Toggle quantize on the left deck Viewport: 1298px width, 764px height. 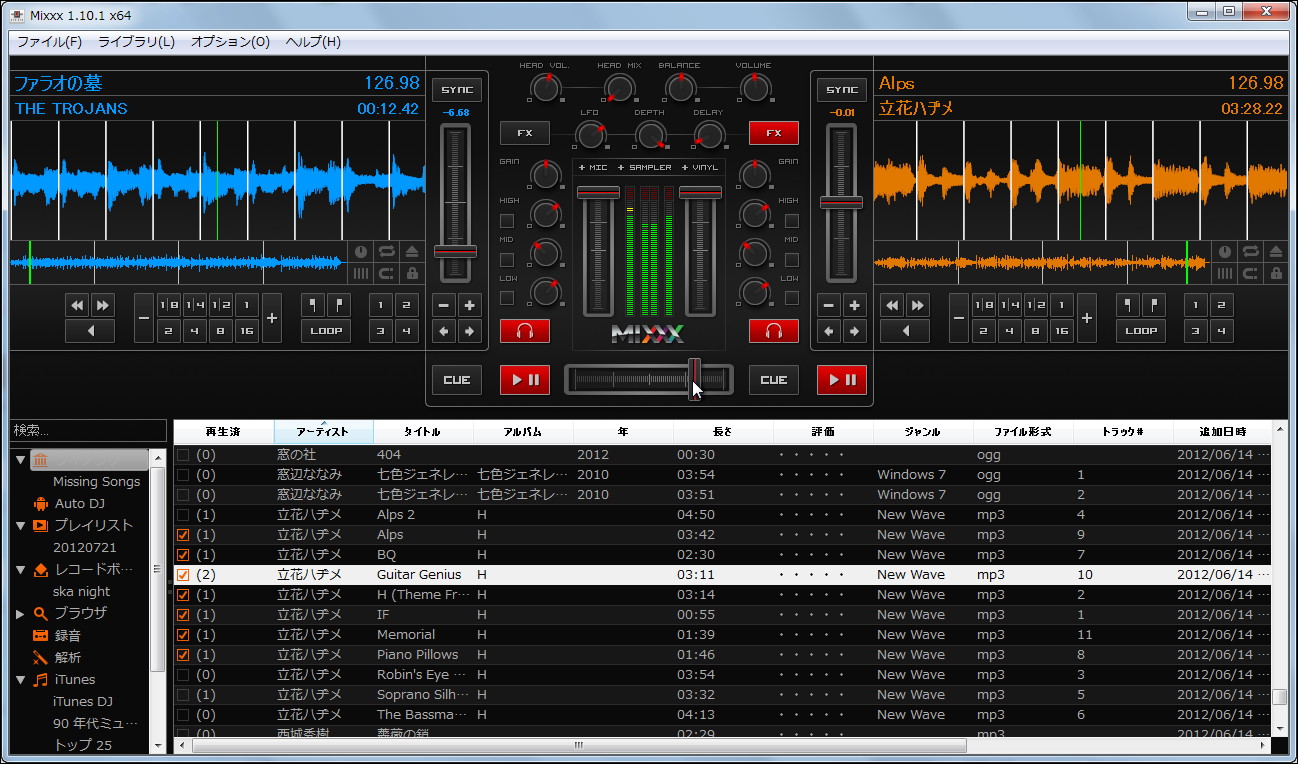tap(385, 272)
